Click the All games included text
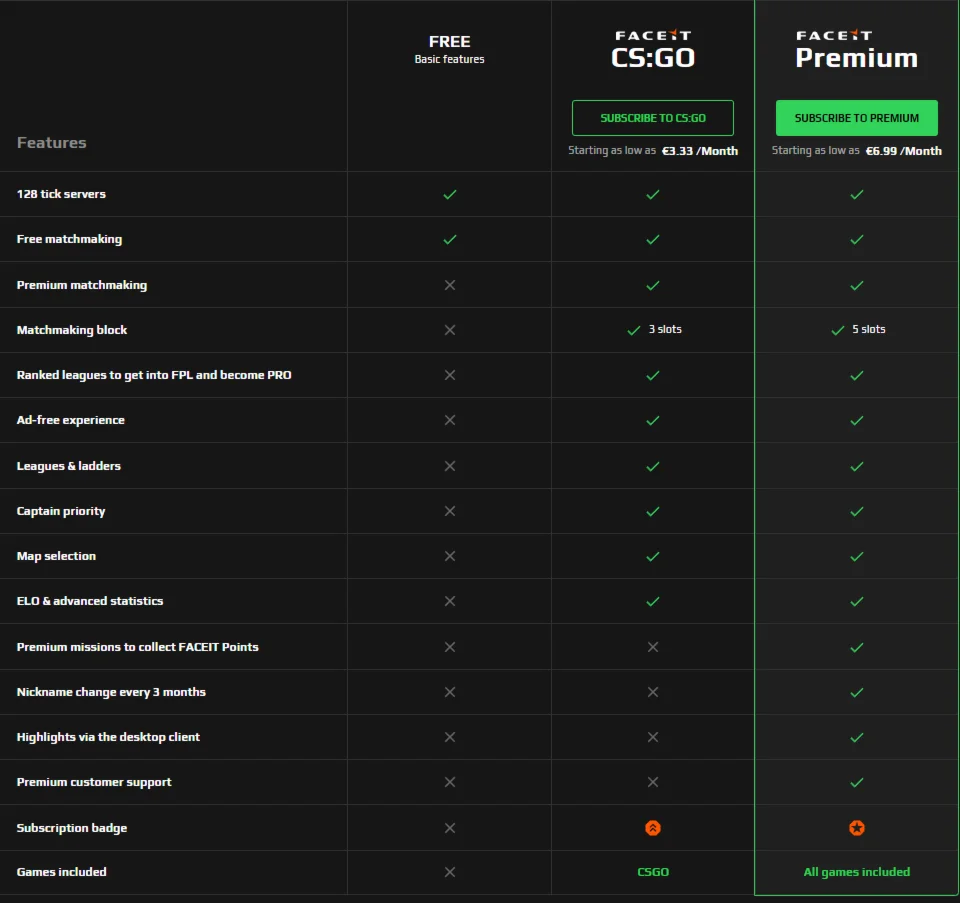960x903 pixels. pyautogui.click(x=857, y=872)
